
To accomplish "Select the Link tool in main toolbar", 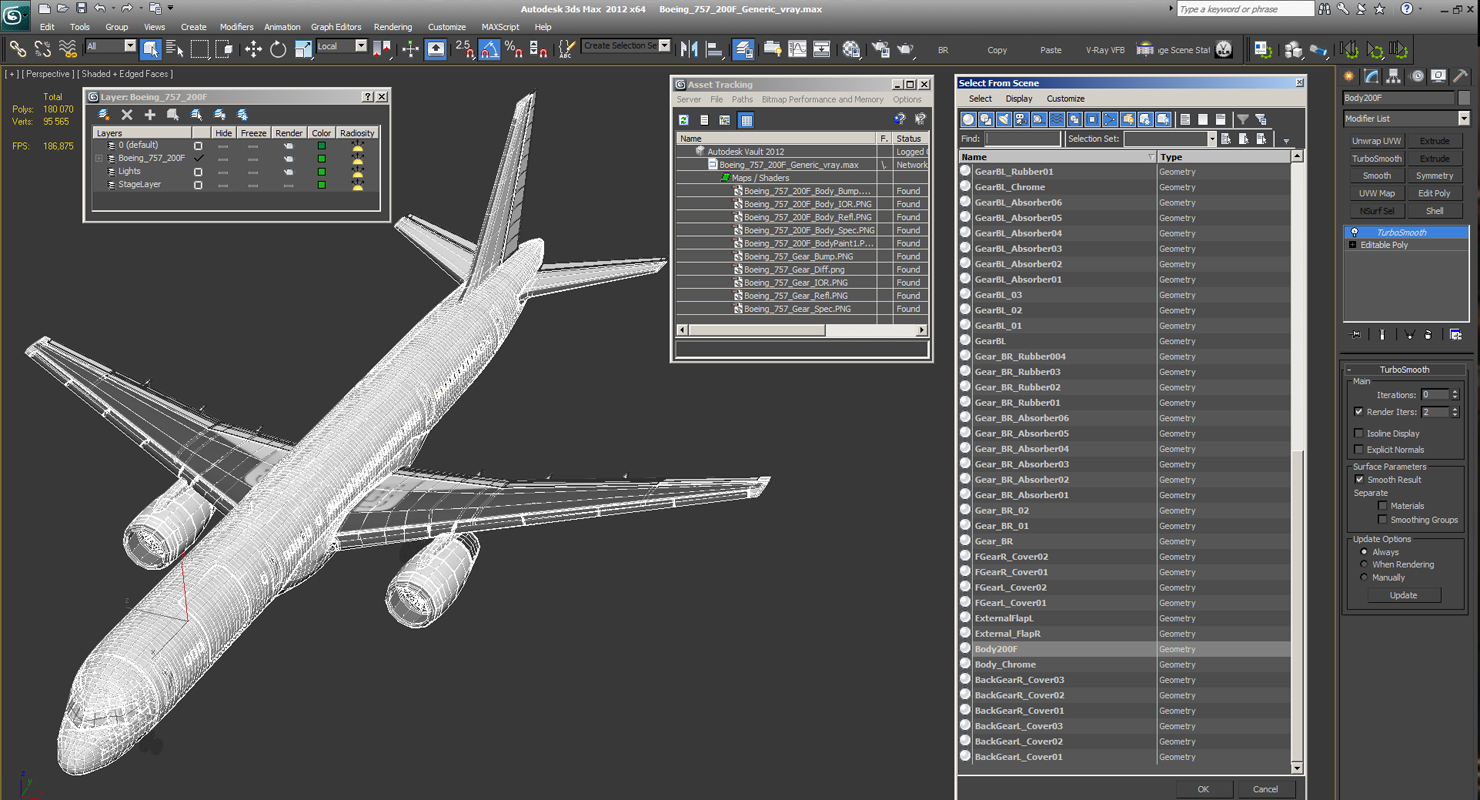I will [17, 48].
